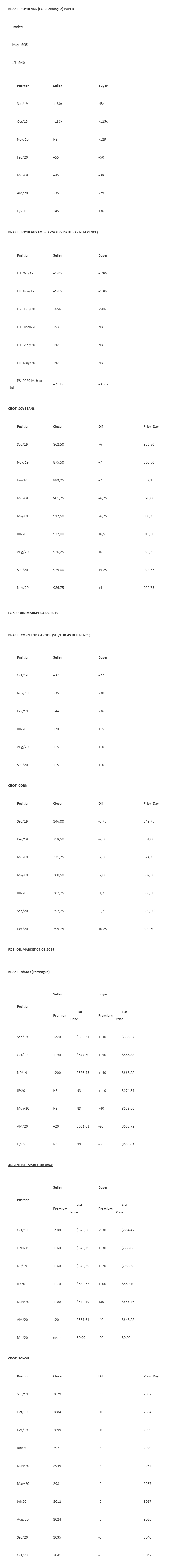Click the "BRAZIL SOYBEANS (FOB Paranagua) PAPER" heading
The width and height of the screenshot is (182, 1568).
pos(41,9)
